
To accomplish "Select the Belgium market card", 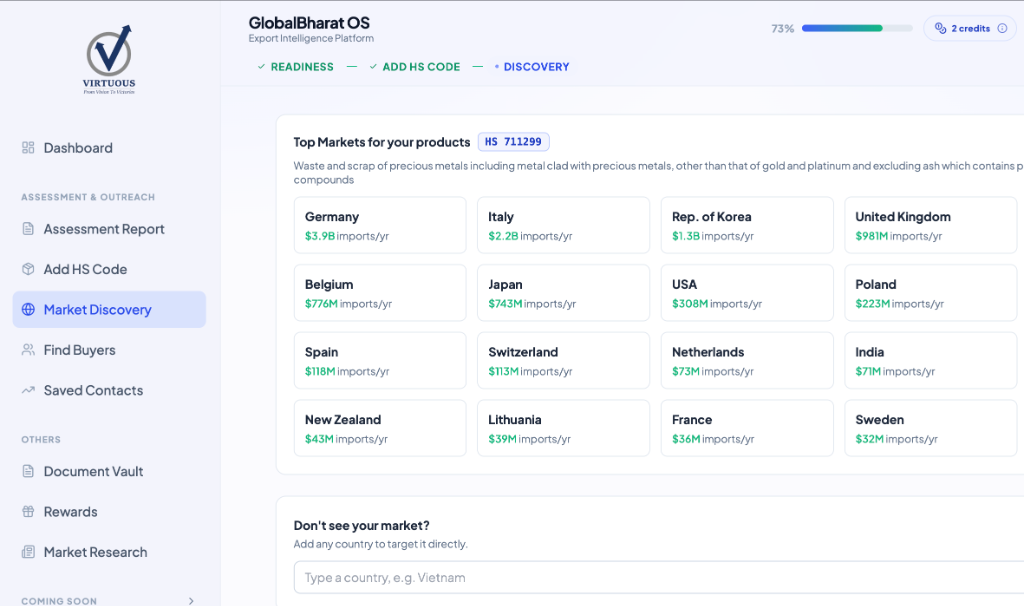I will coord(380,293).
